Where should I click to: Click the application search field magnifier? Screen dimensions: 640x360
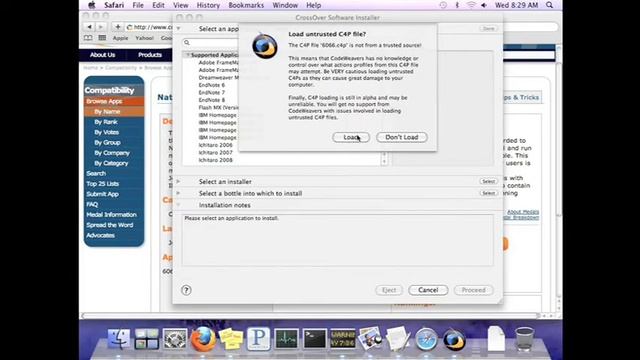click(x=187, y=42)
